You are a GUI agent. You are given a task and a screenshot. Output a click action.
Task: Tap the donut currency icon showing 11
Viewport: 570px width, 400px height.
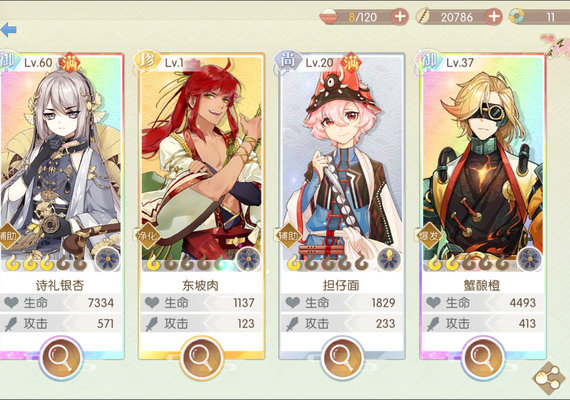tap(517, 17)
